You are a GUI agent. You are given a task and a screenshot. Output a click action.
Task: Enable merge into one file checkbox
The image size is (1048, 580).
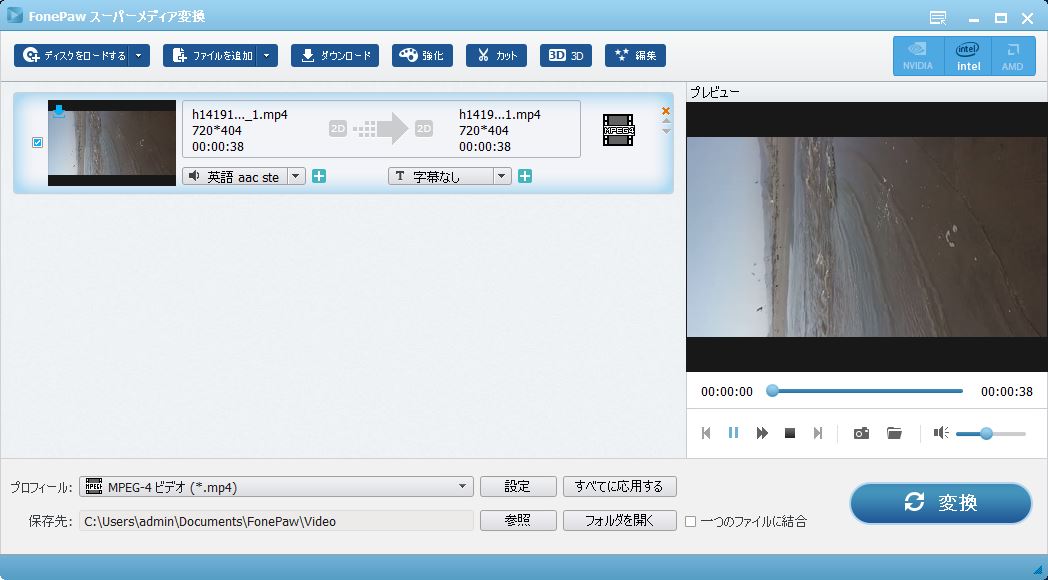[690, 521]
